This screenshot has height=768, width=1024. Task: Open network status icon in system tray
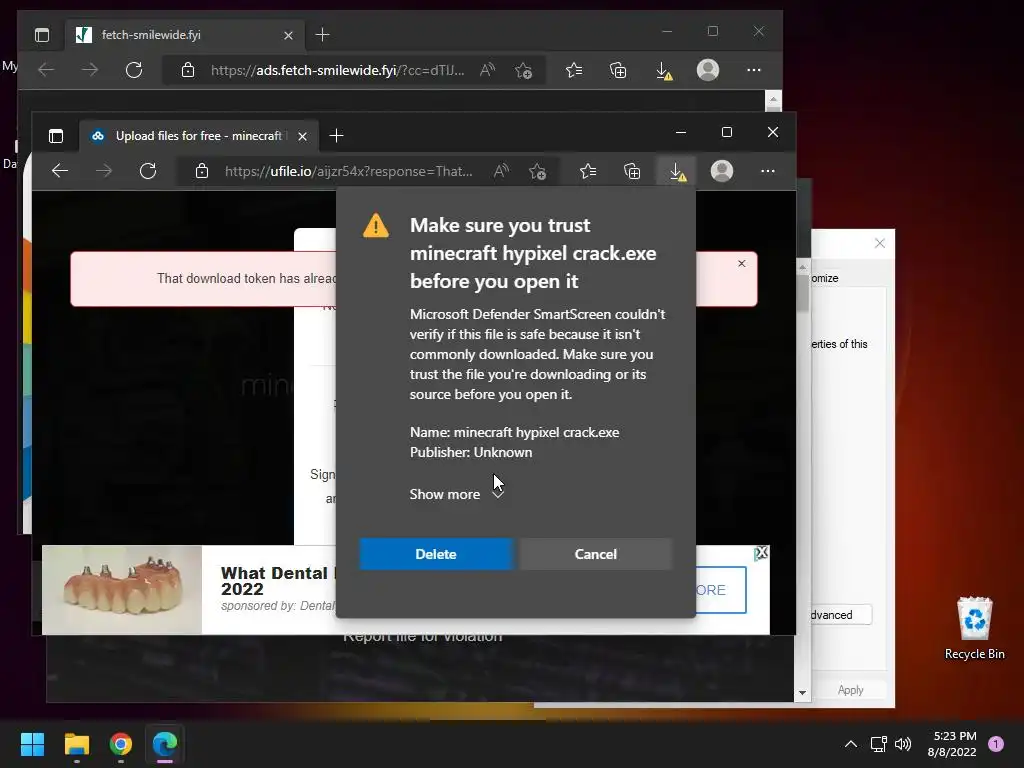[878, 744]
